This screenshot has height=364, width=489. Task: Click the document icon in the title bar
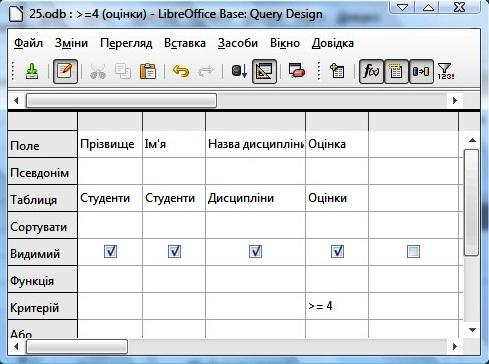16,14
